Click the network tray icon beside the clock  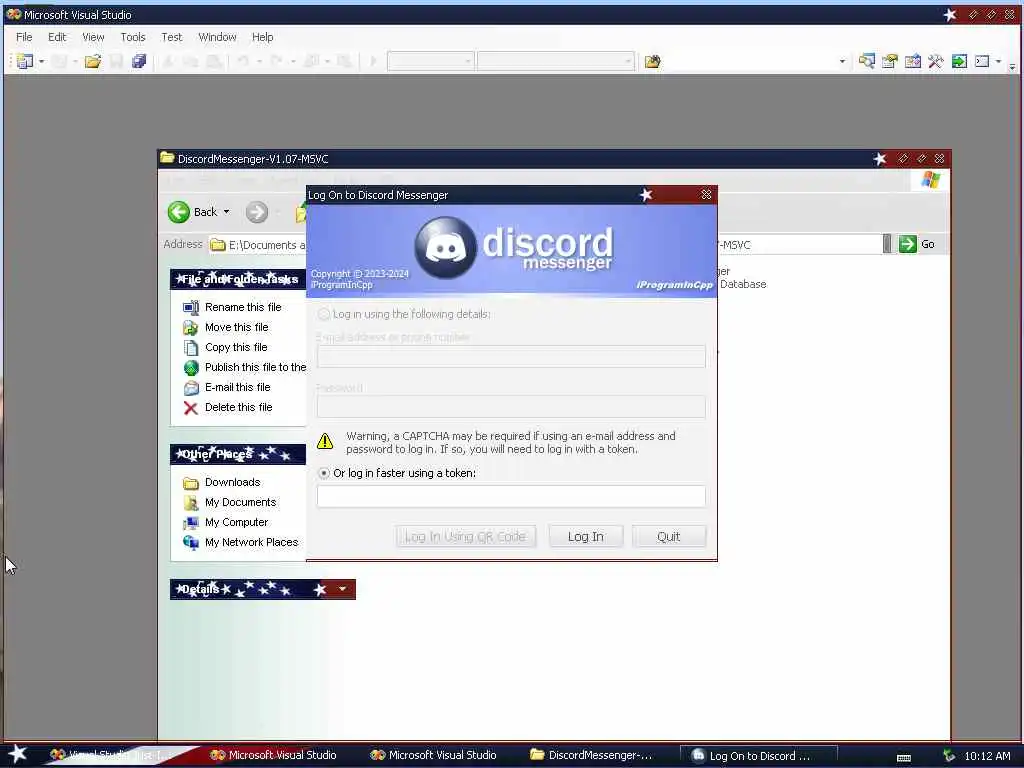point(949,756)
